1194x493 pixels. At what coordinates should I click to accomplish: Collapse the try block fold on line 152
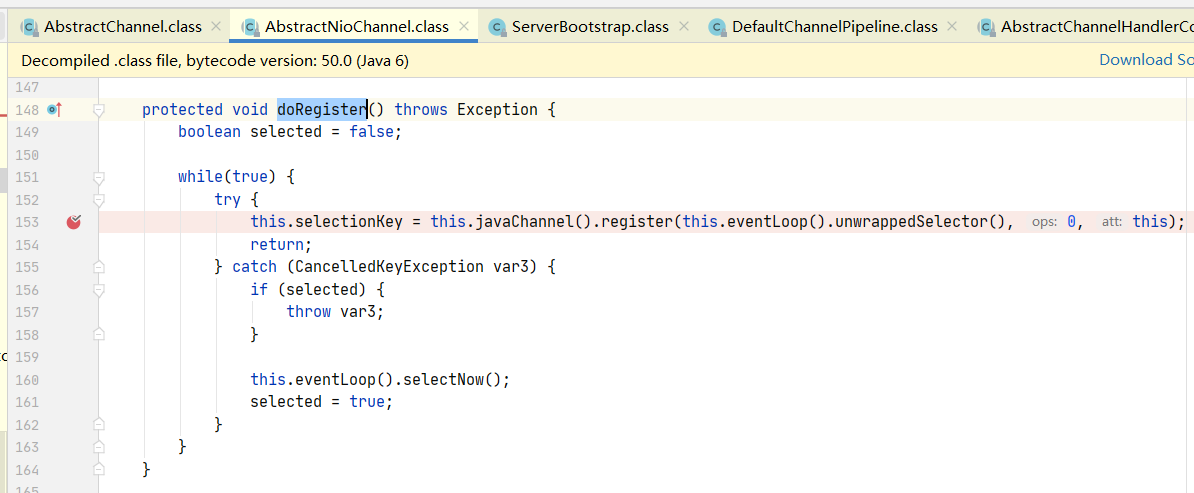tap(98, 200)
